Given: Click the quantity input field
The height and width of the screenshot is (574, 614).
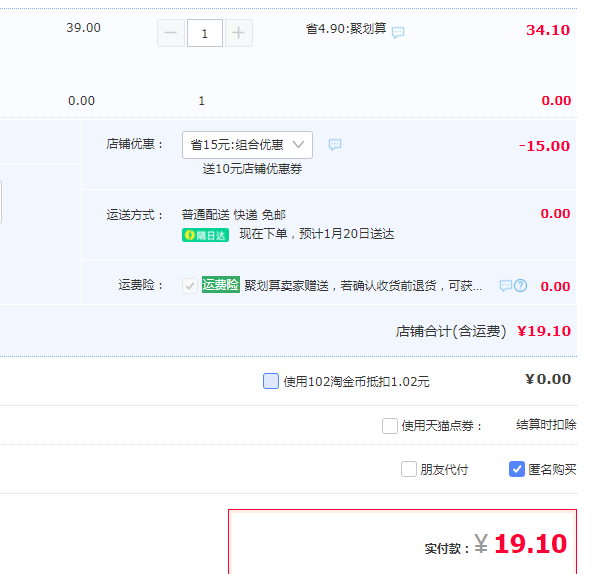Looking at the screenshot, I should point(205,33).
